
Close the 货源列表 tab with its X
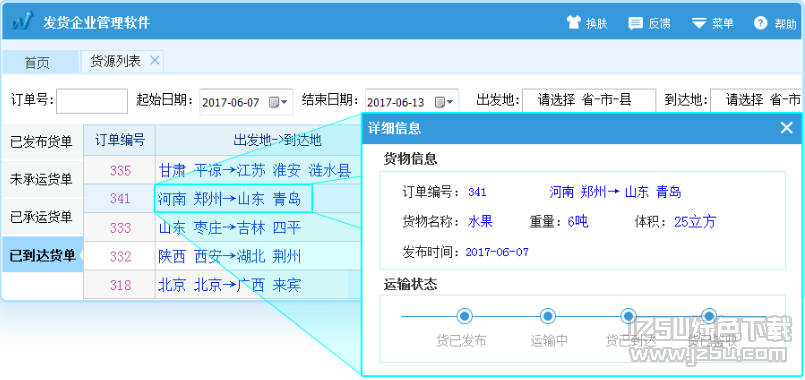155,61
